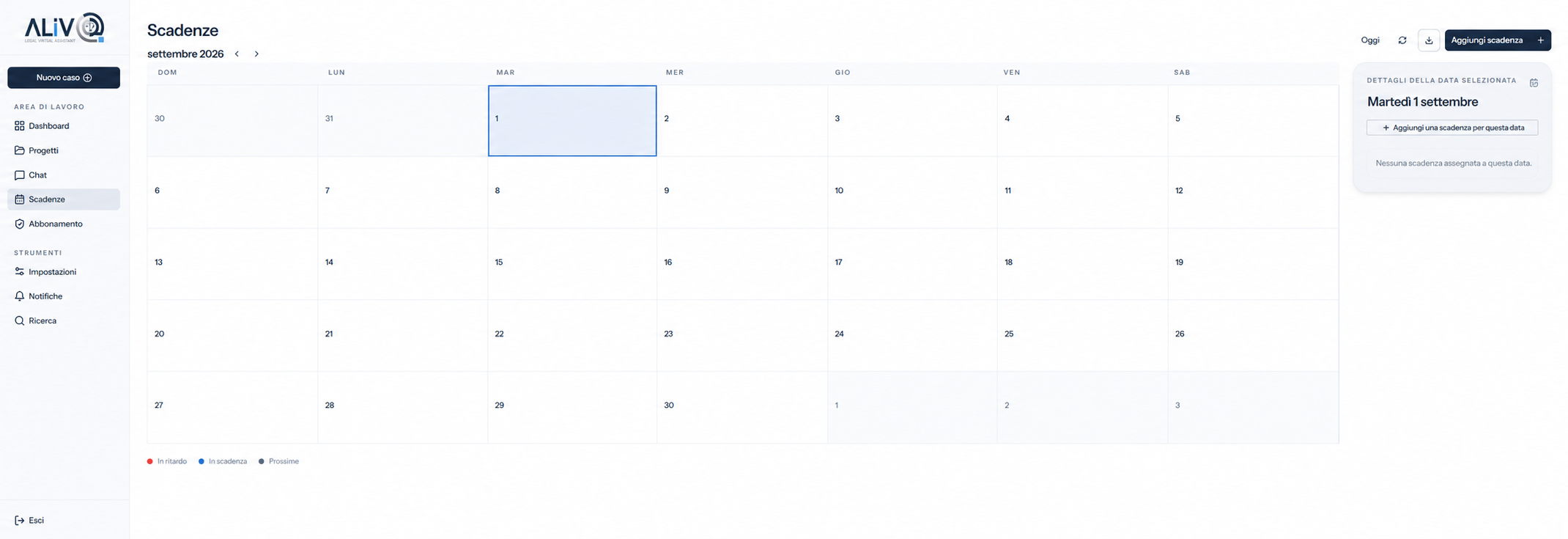Select September 15 in the calendar
1568x539 pixels.
[x=572, y=264]
